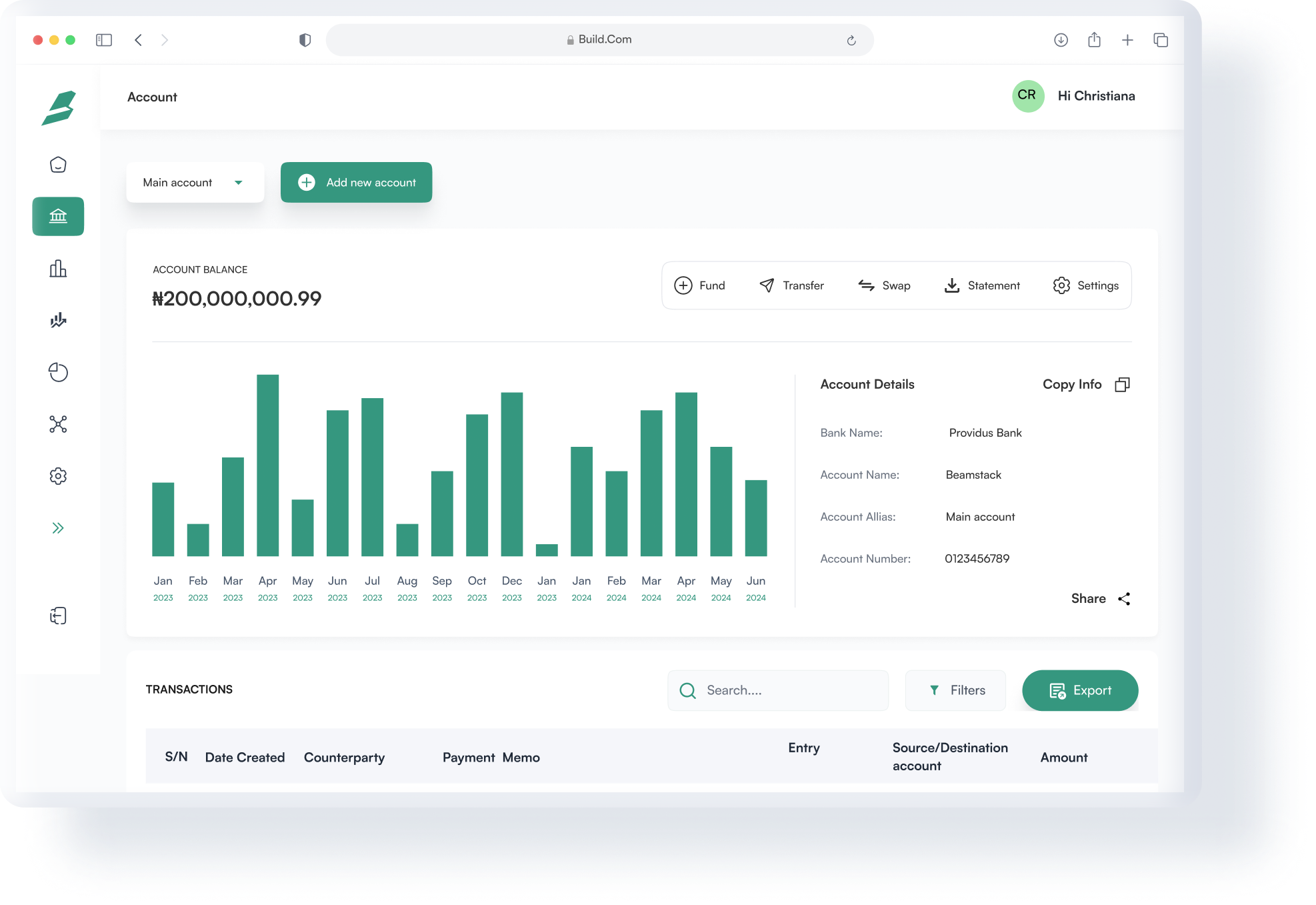
Task: Select the Fund action
Action: click(699, 286)
